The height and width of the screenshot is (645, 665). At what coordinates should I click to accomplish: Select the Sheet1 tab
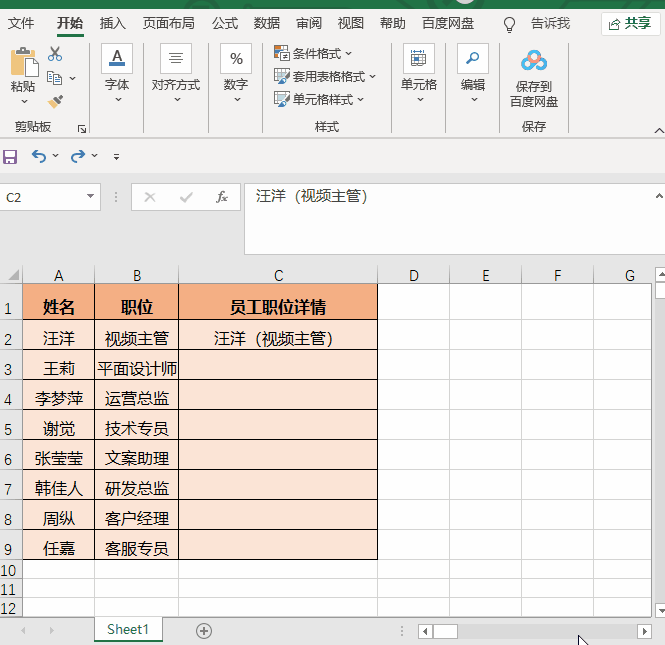click(128, 629)
